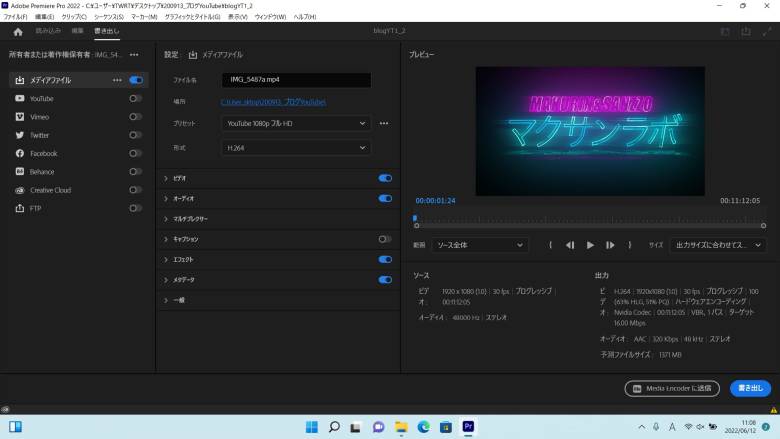
Task: Disable Media File export toggle
Action: [136, 80]
